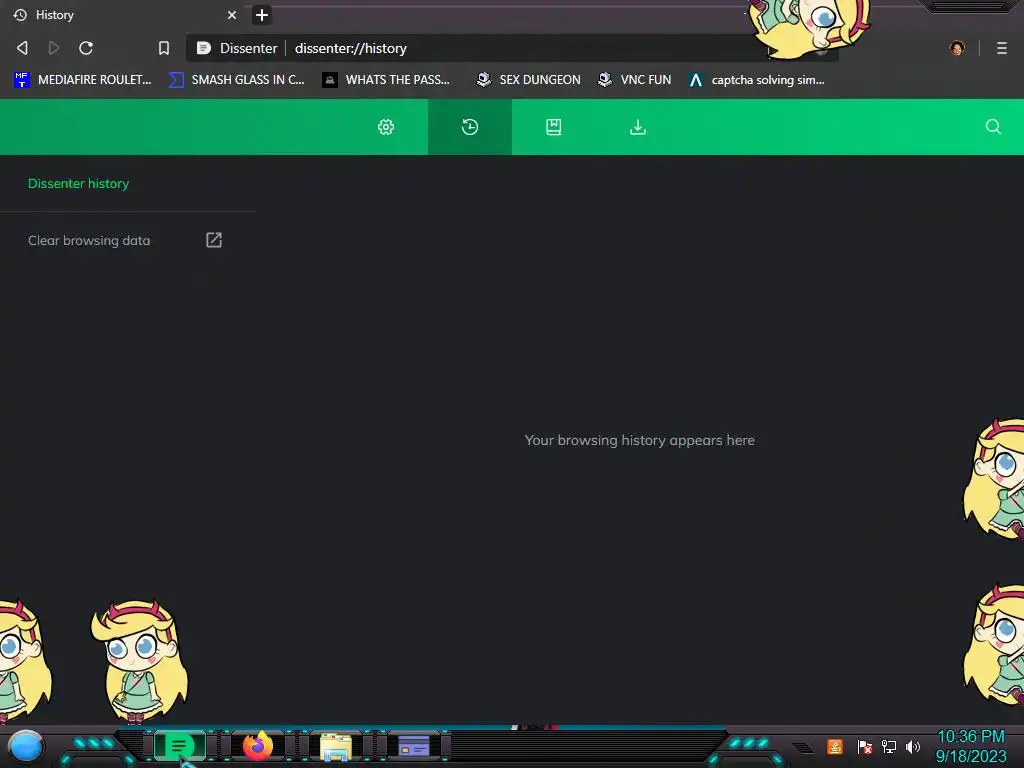Click Clear browsing data

[x=89, y=240]
